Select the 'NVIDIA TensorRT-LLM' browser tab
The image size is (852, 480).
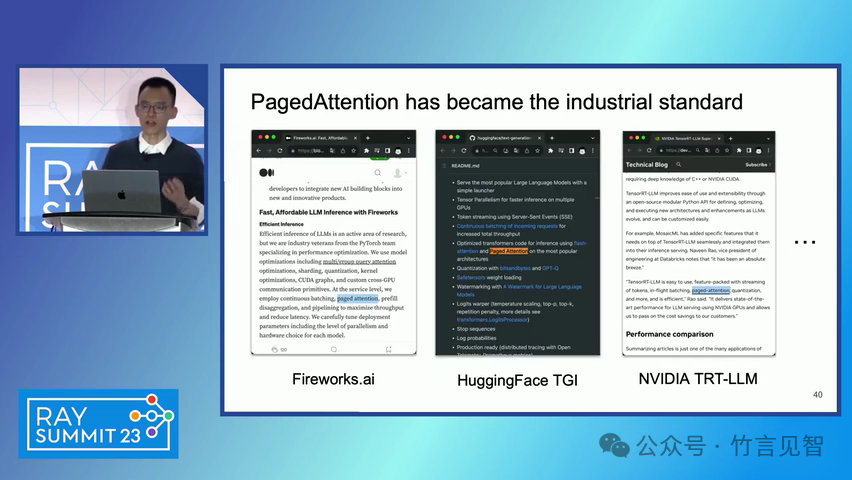click(x=687, y=139)
